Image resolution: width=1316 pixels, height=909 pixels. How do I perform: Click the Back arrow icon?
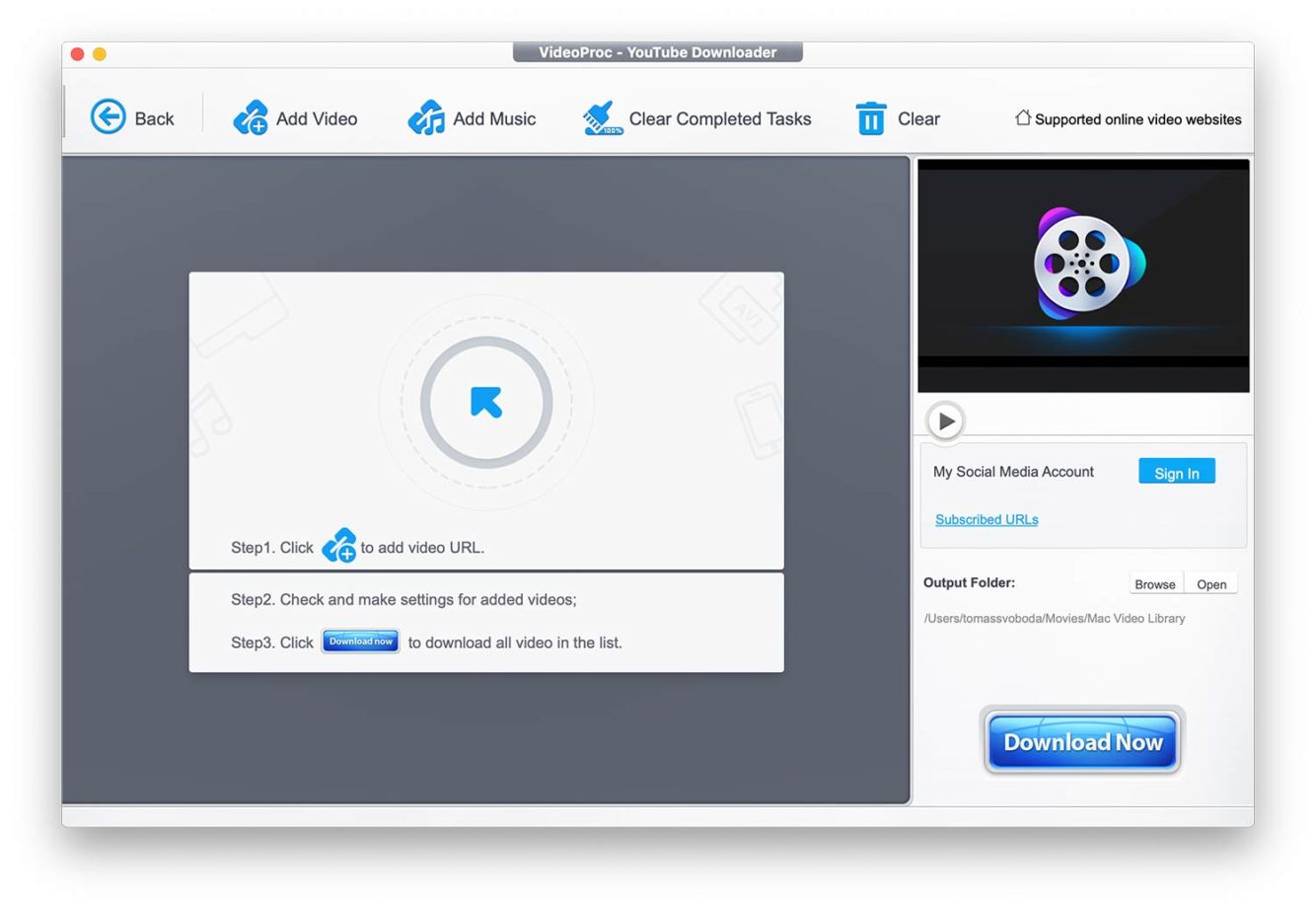point(109,117)
